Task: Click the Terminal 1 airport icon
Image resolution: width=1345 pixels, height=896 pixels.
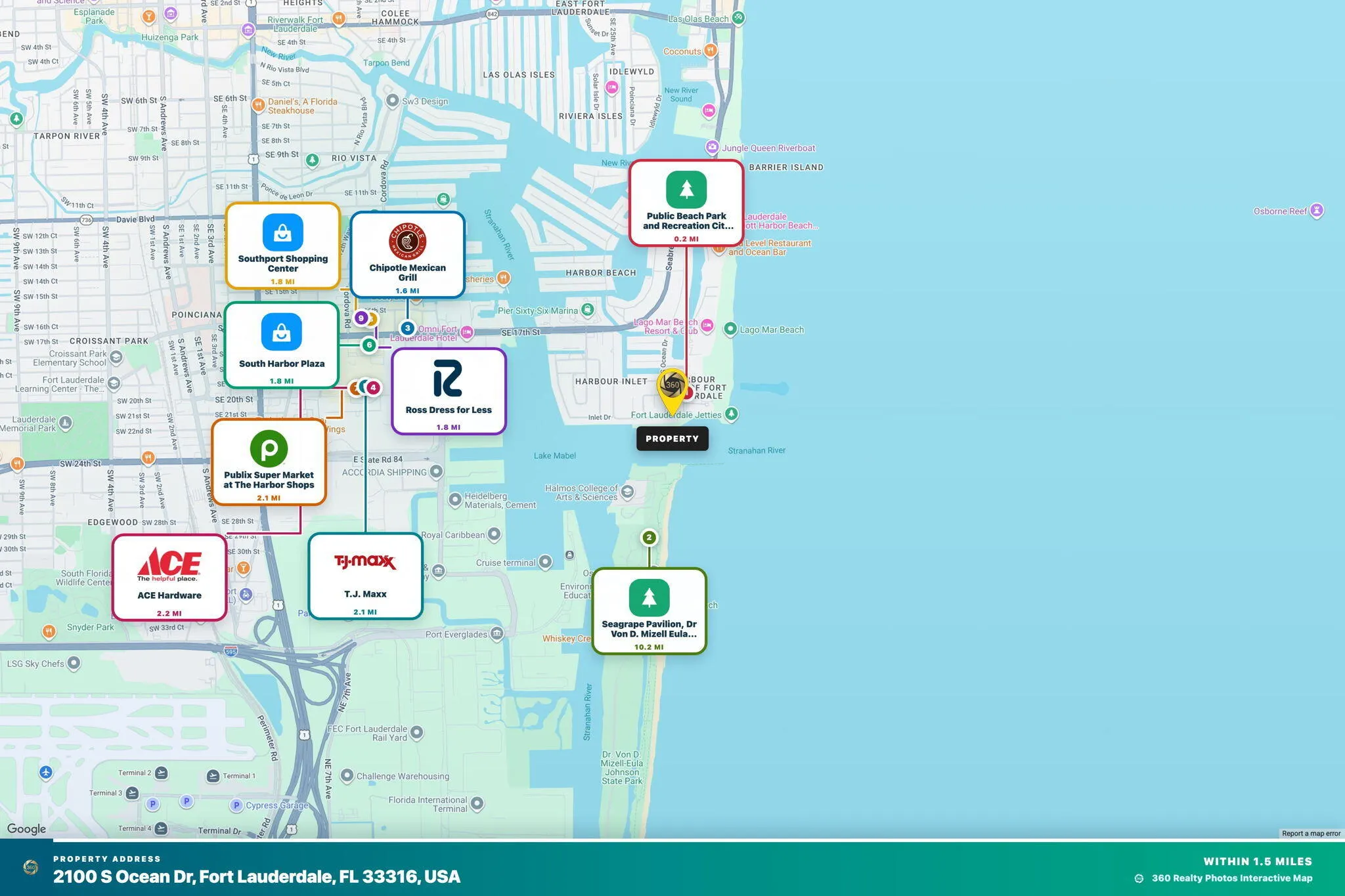Action: click(213, 776)
